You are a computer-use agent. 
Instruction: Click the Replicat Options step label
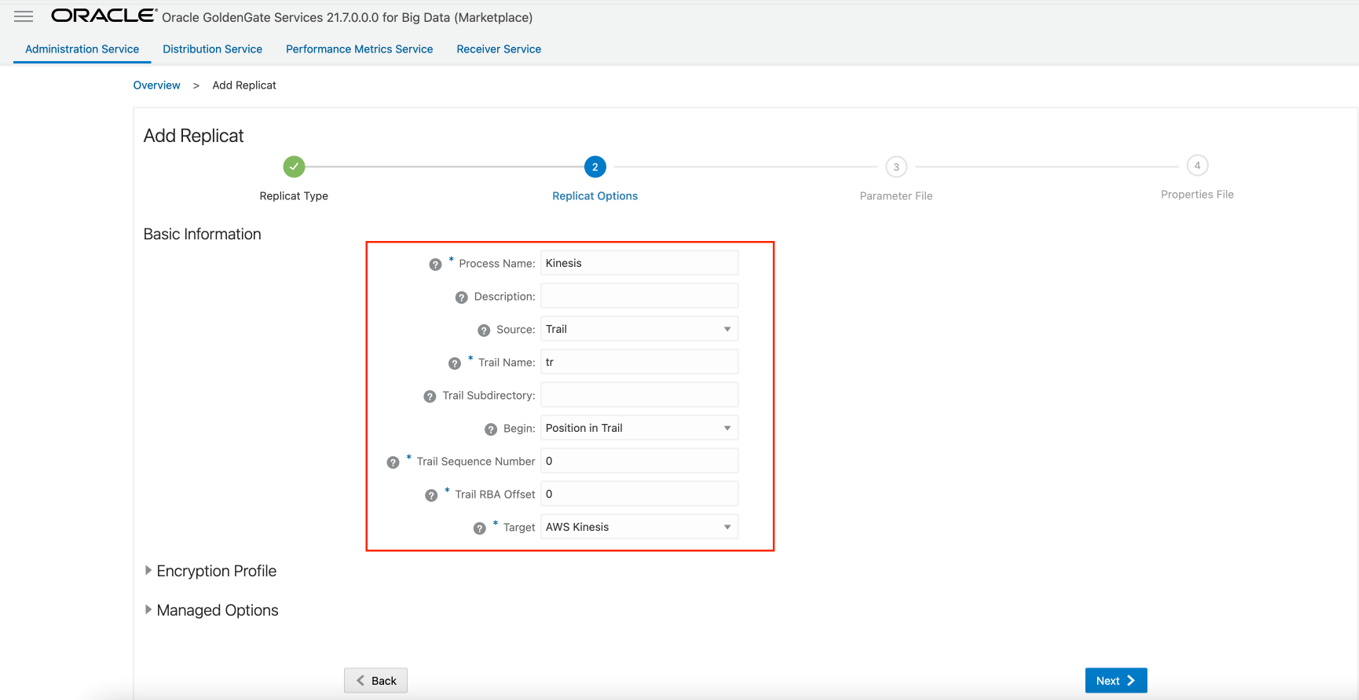[595, 196]
